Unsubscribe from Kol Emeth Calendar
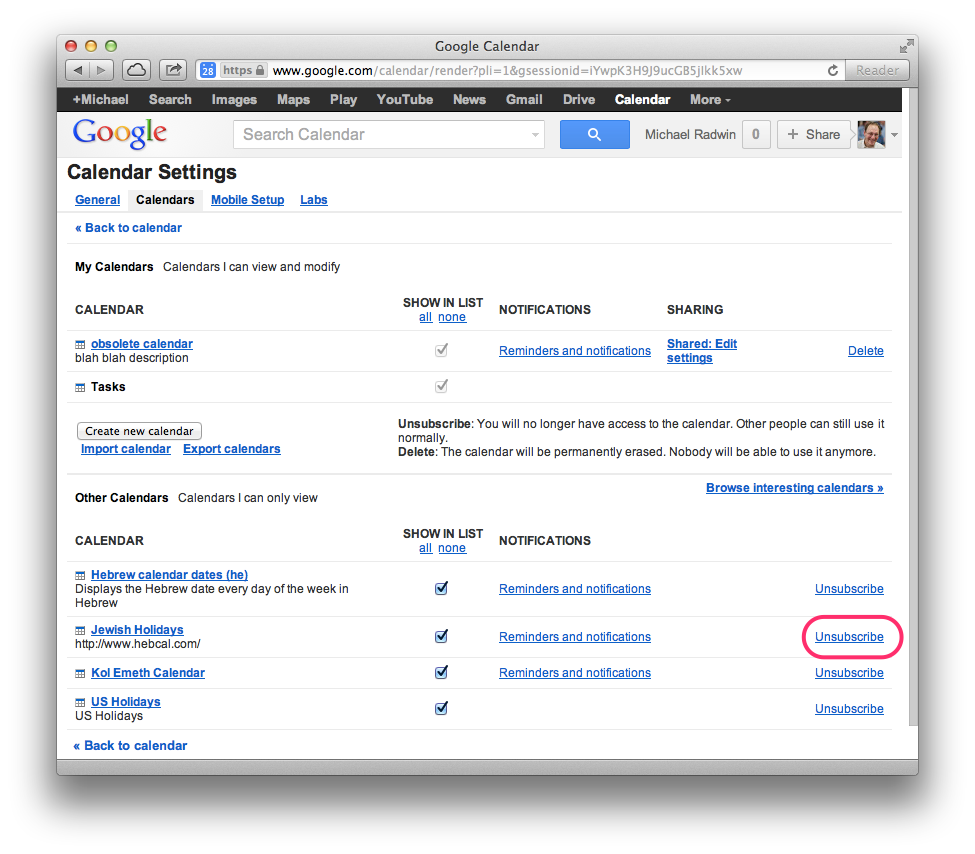 (x=849, y=673)
